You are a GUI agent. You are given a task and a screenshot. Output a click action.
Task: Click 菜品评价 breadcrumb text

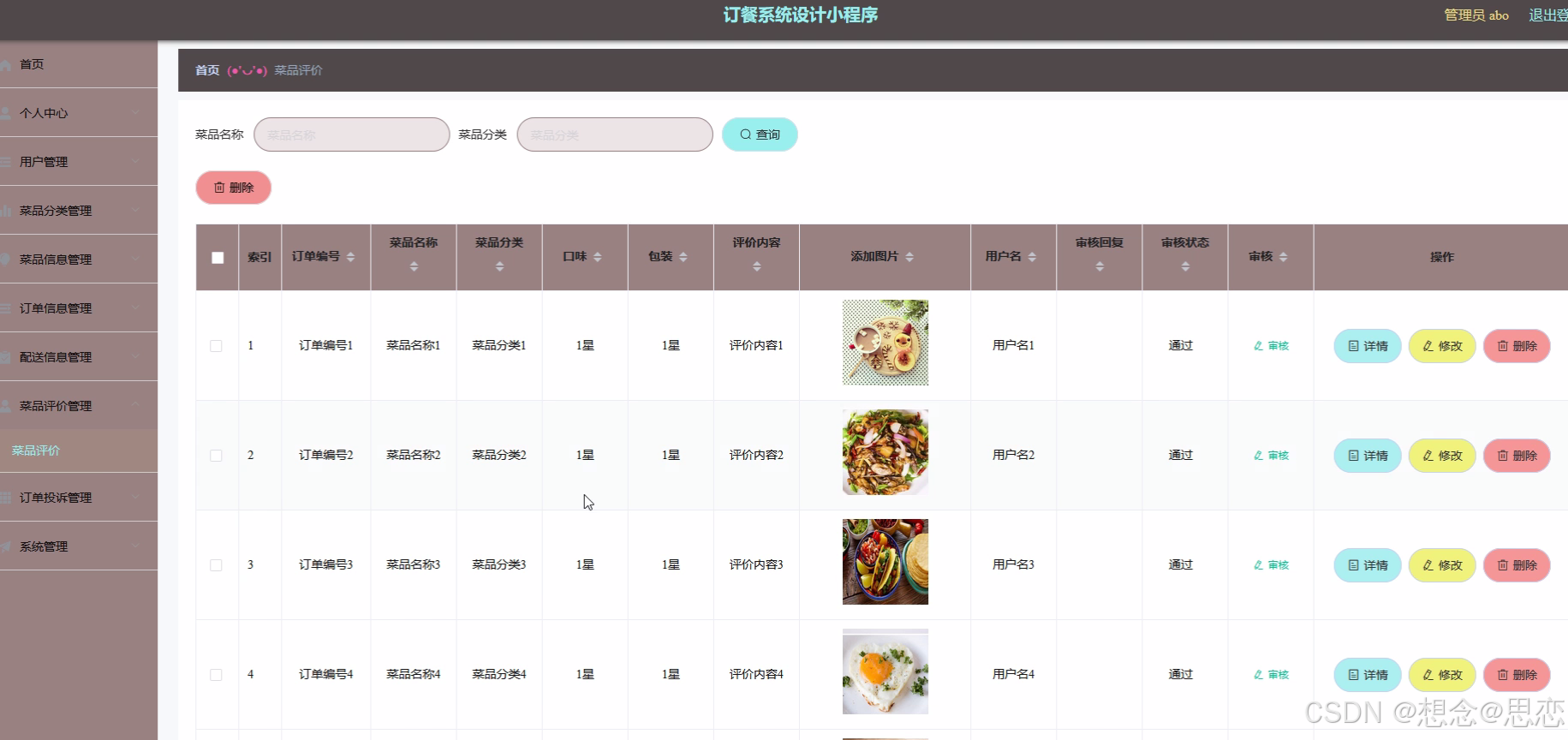(x=298, y=70)
